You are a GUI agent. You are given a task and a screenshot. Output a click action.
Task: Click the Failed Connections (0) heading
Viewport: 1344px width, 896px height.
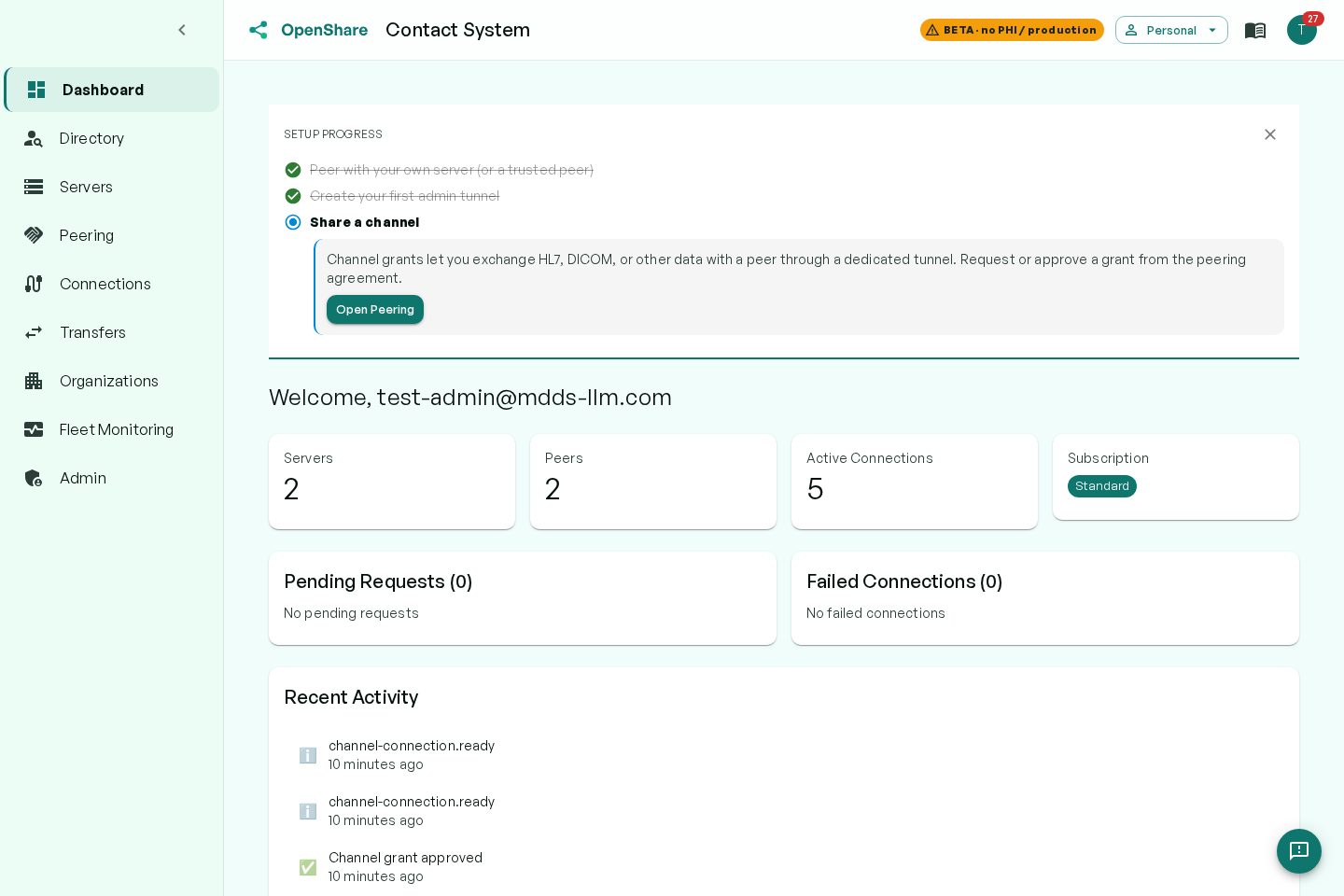[904, 581]
